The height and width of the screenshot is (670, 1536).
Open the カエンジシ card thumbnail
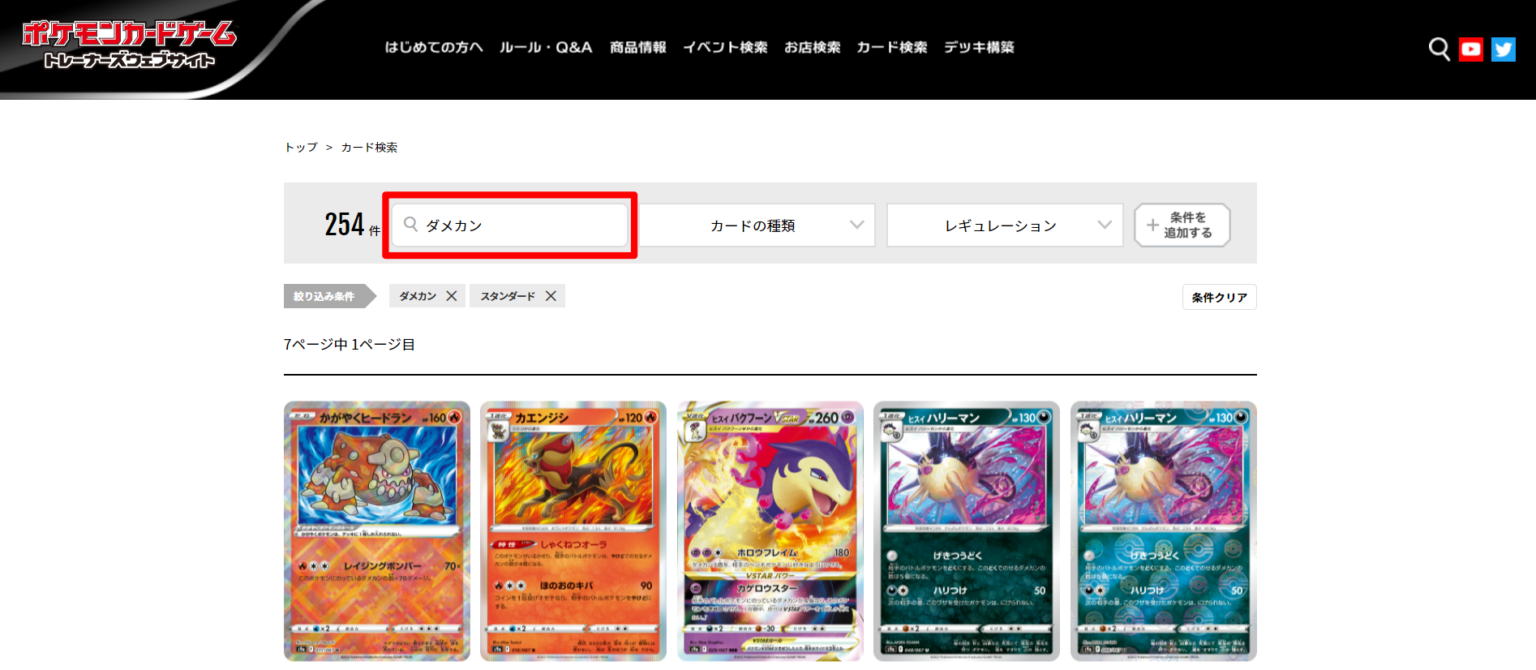573,531
